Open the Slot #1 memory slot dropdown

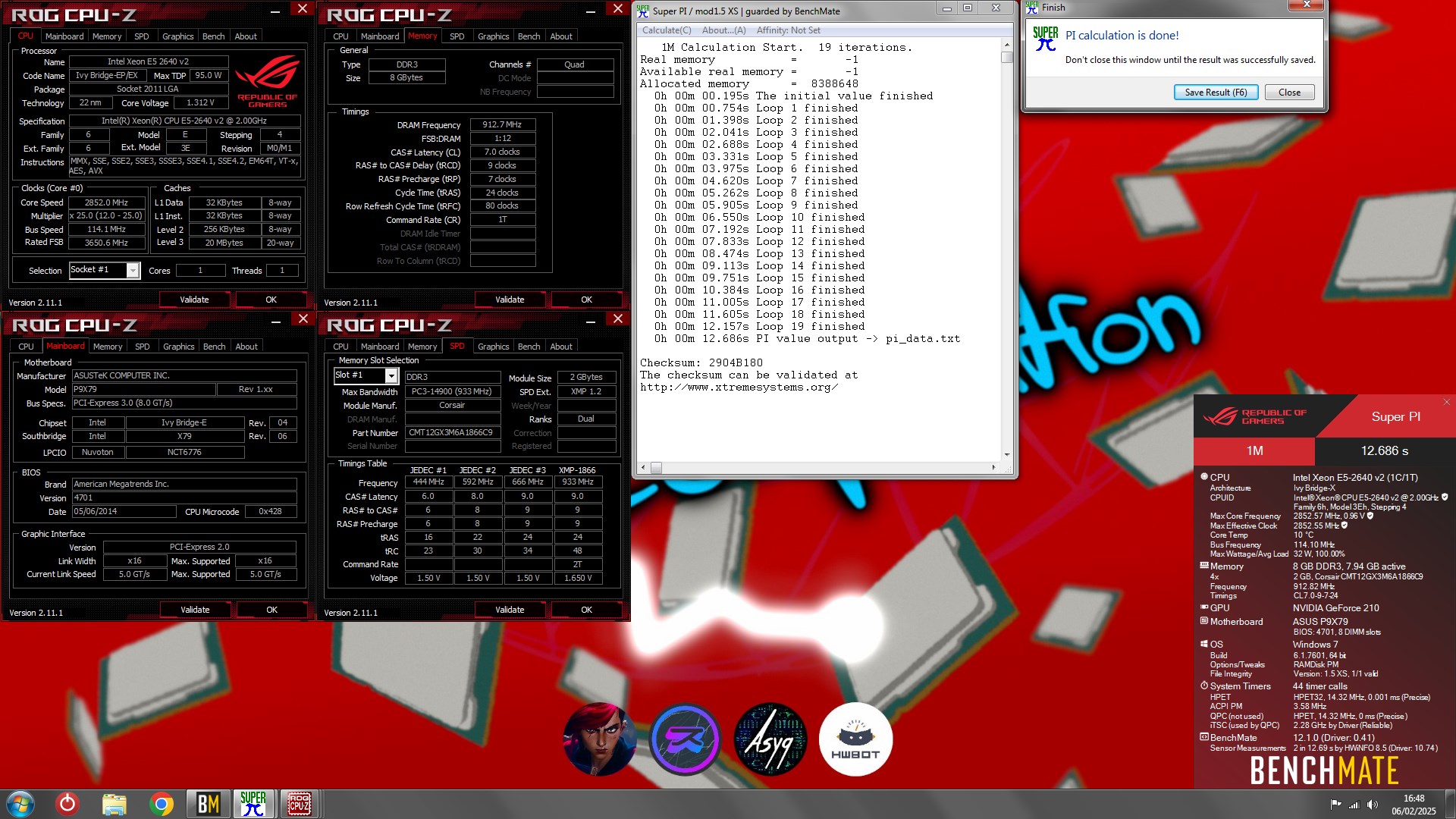click(391, 375)
